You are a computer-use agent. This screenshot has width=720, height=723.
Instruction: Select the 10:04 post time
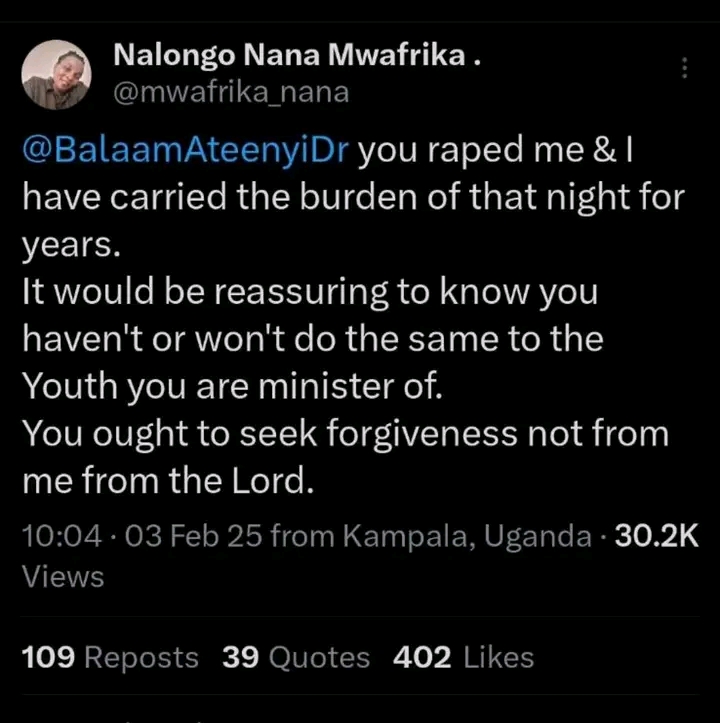[62, 536]
